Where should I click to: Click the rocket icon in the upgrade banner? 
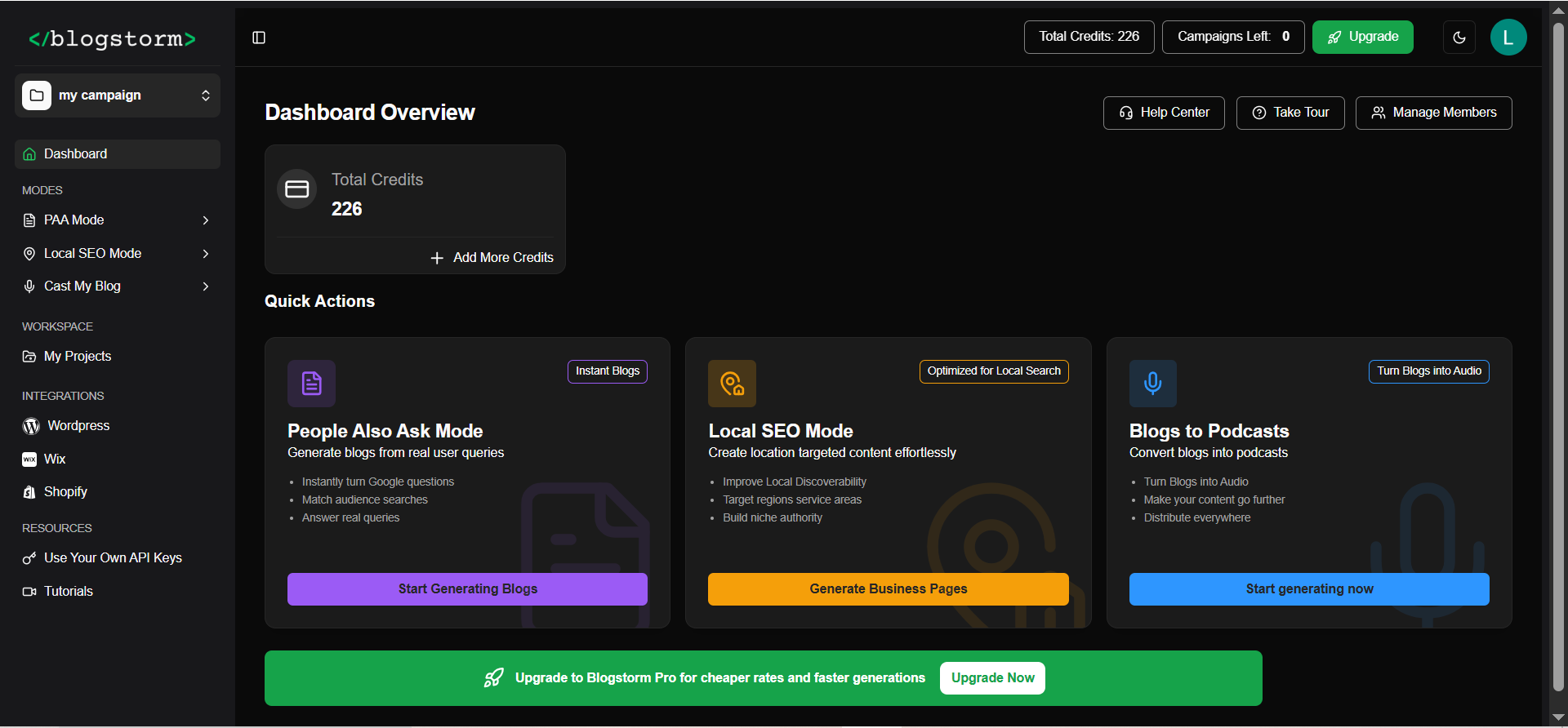click(x=494, y=678)
